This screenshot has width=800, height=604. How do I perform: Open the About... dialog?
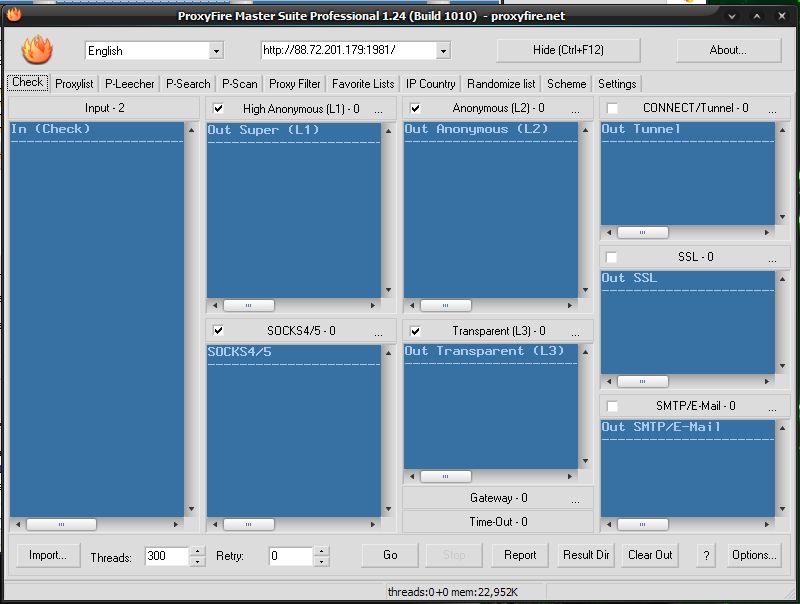coord(728,50)
